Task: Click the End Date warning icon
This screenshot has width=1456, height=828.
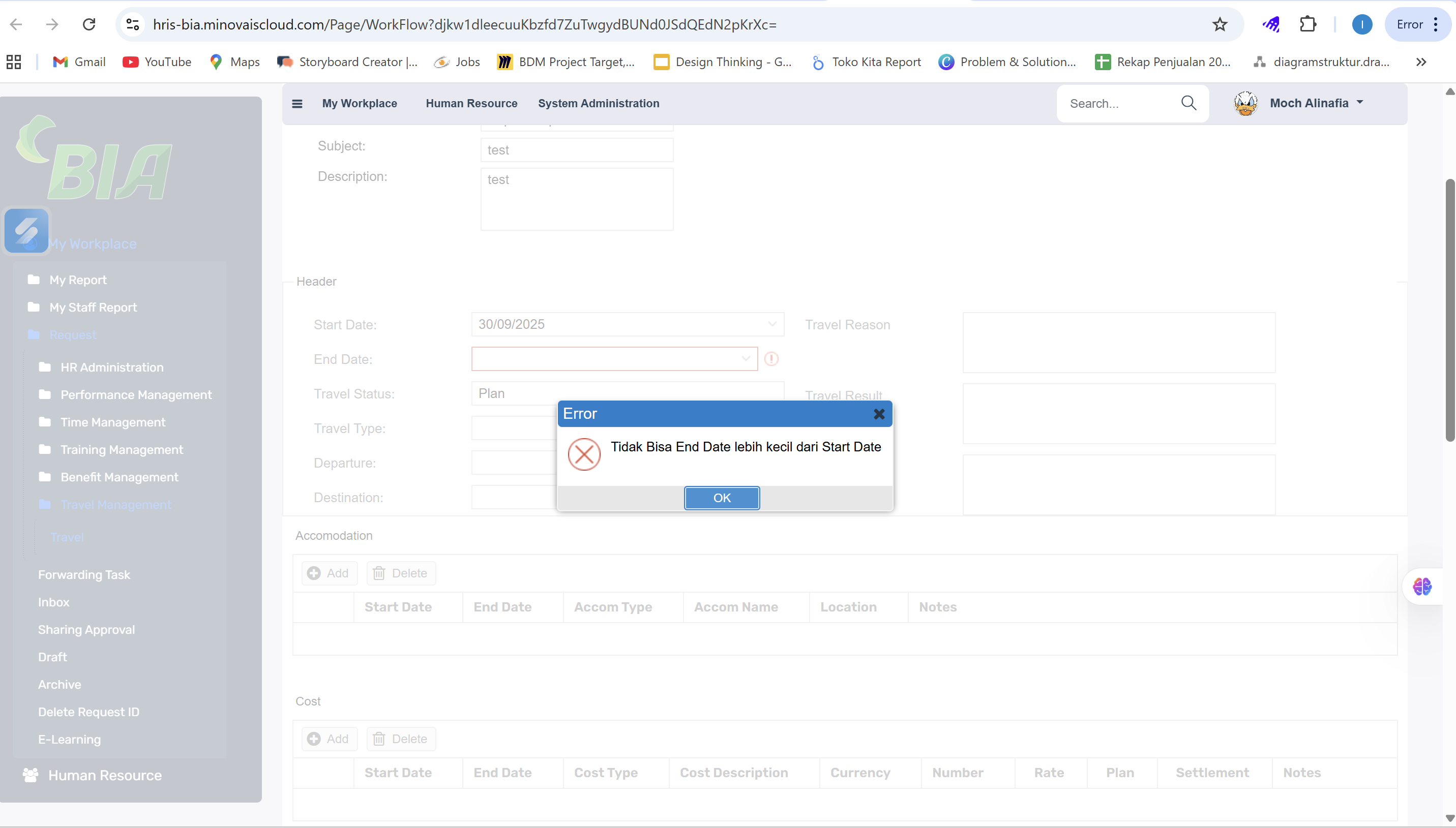Action: point(771,359)
